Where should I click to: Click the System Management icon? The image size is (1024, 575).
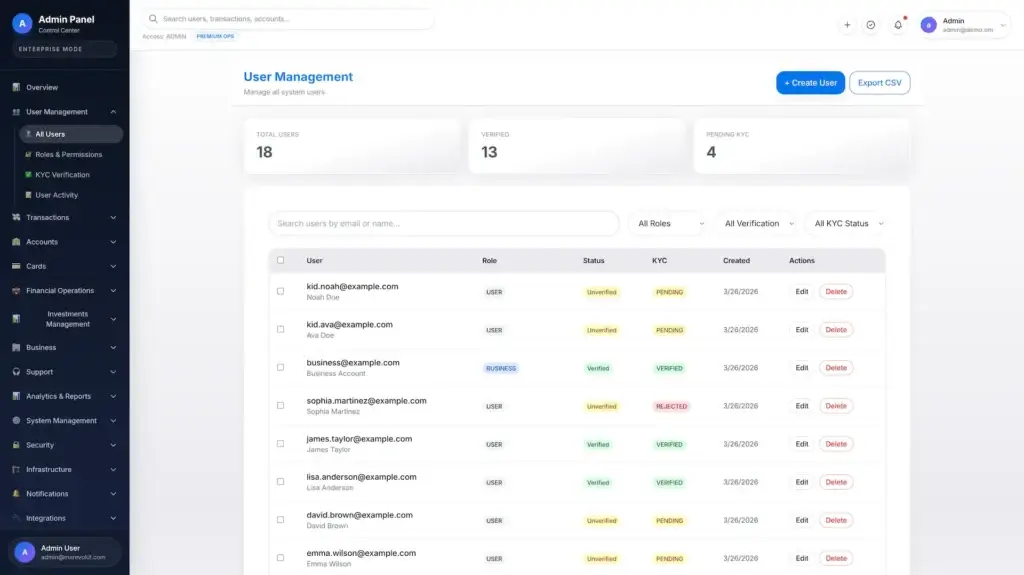[x=16, y=421]
